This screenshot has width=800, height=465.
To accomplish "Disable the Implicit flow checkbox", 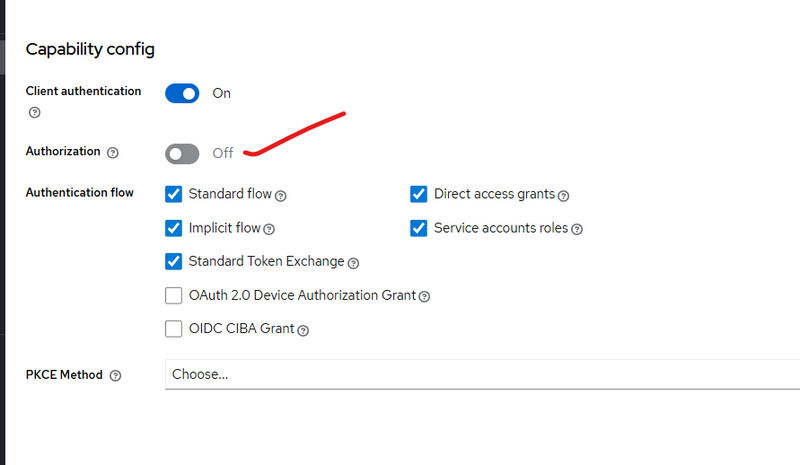I will click(173, 228).
